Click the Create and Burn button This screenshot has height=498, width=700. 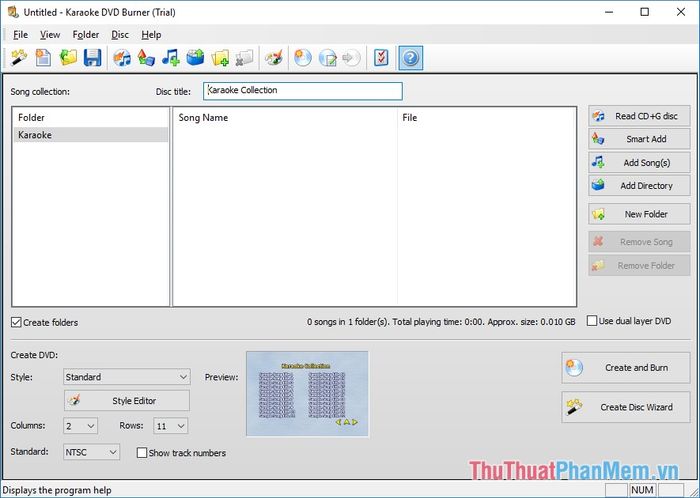[x=626, y=367]
